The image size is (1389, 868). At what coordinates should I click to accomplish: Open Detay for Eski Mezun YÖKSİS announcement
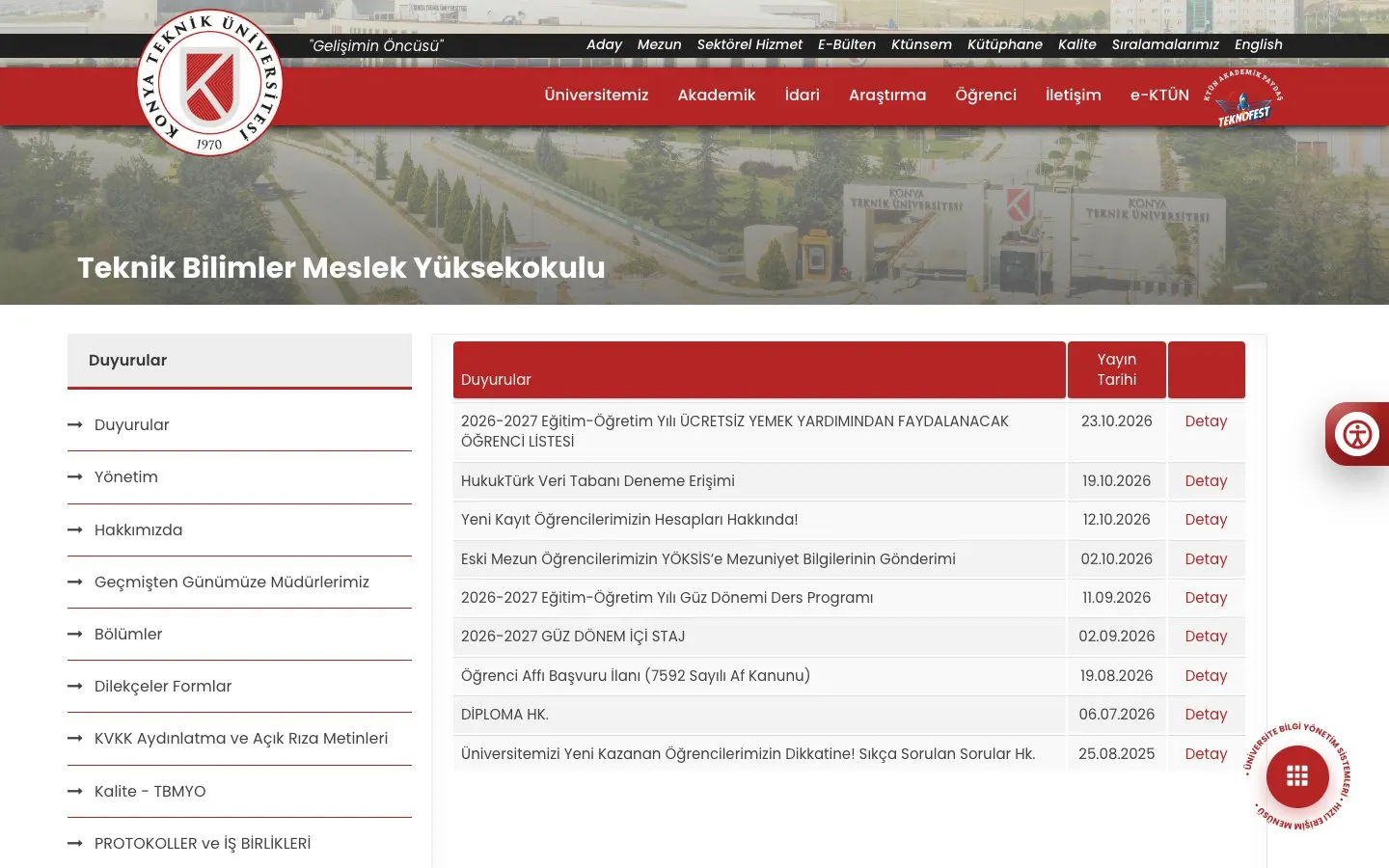[1206, 559]
